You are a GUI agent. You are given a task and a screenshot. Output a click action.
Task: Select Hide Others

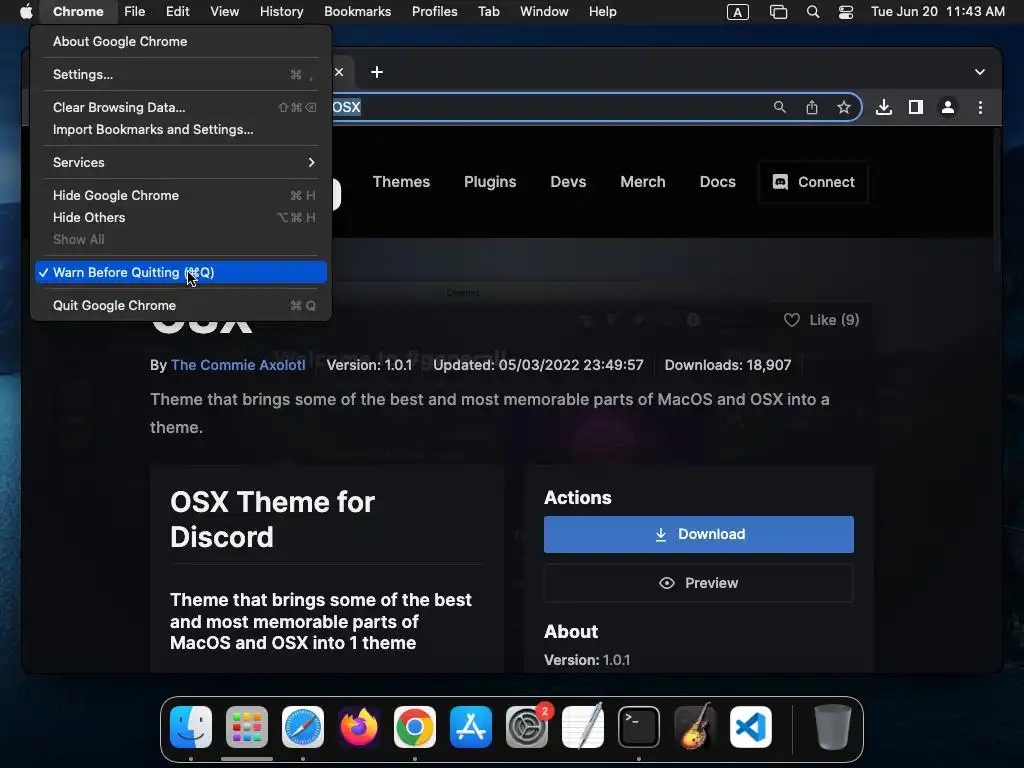[181, 217]
